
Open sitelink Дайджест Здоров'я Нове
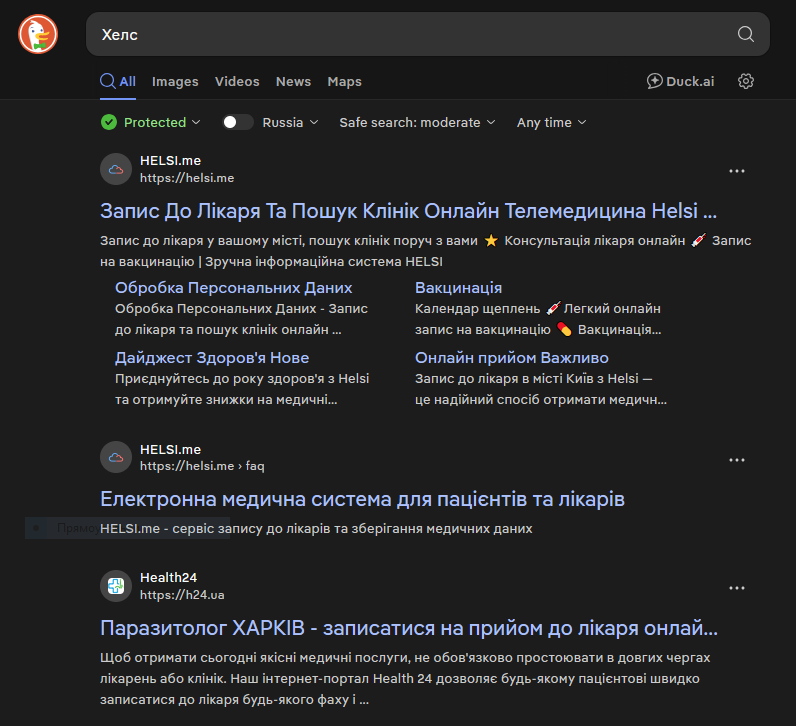click(x=212, y=358)
